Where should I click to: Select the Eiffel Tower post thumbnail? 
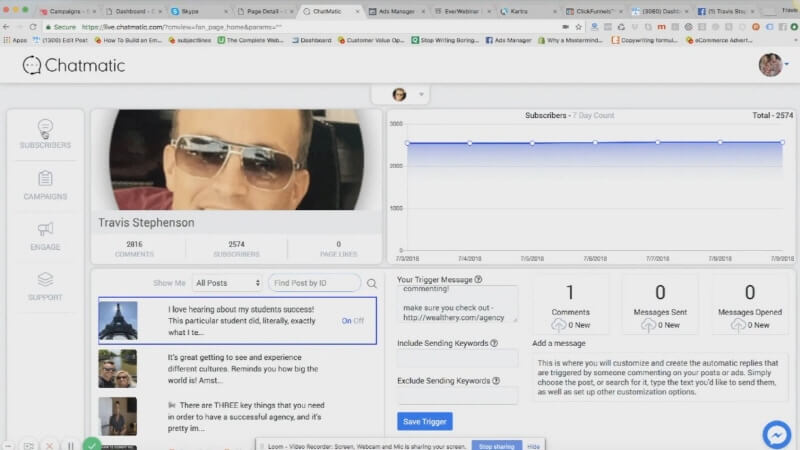(x=118, y=320)
